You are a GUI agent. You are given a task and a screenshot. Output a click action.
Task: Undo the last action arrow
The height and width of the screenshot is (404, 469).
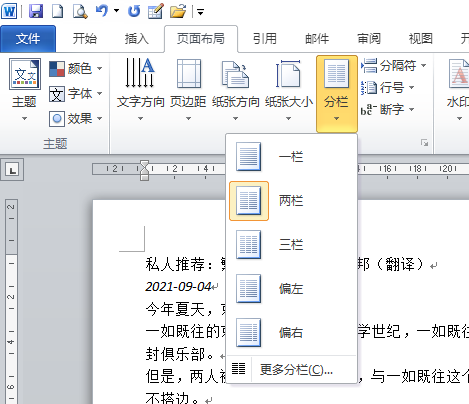[x=102, y=11]
